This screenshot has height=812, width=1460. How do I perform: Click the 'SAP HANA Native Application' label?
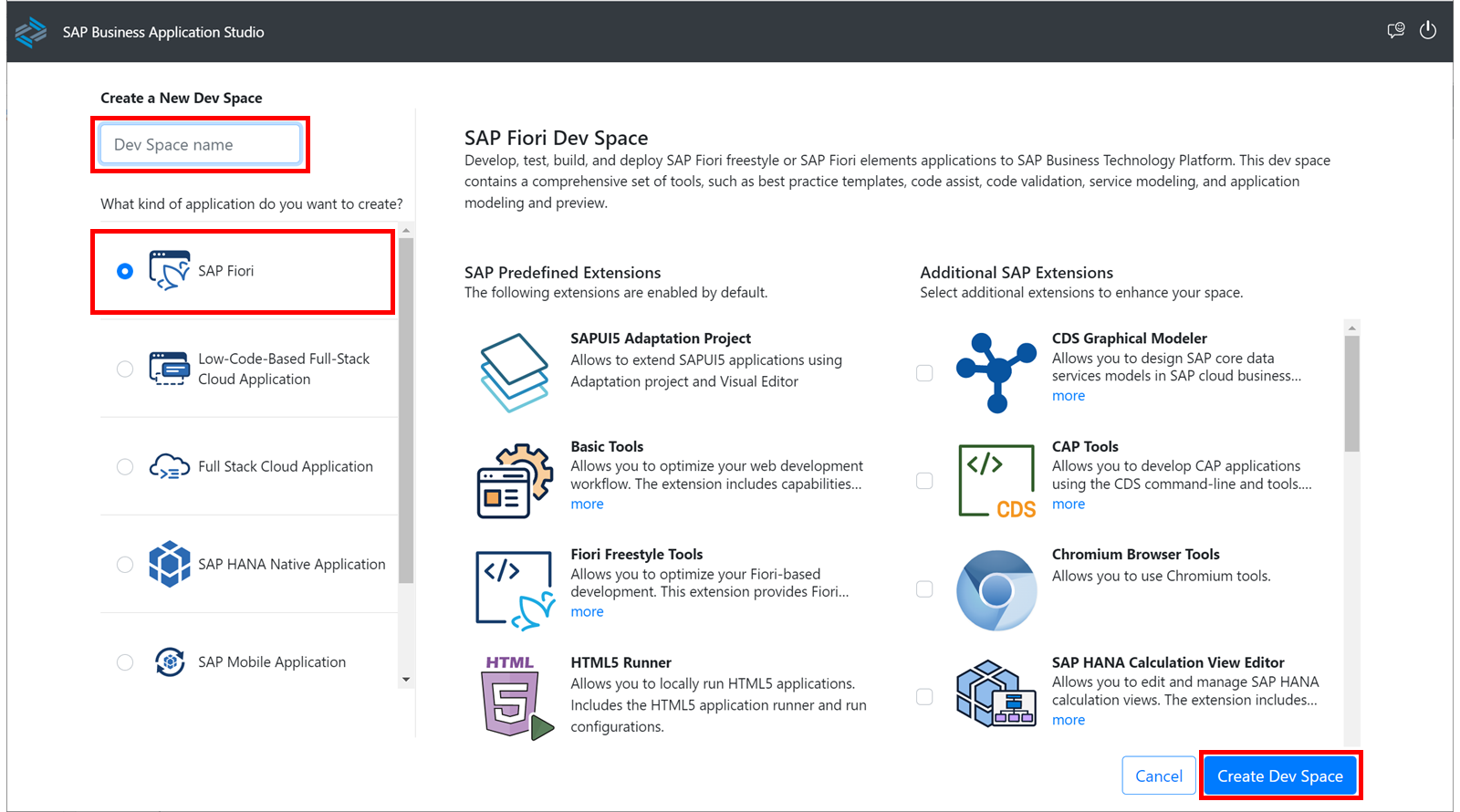tap(292, 564)
